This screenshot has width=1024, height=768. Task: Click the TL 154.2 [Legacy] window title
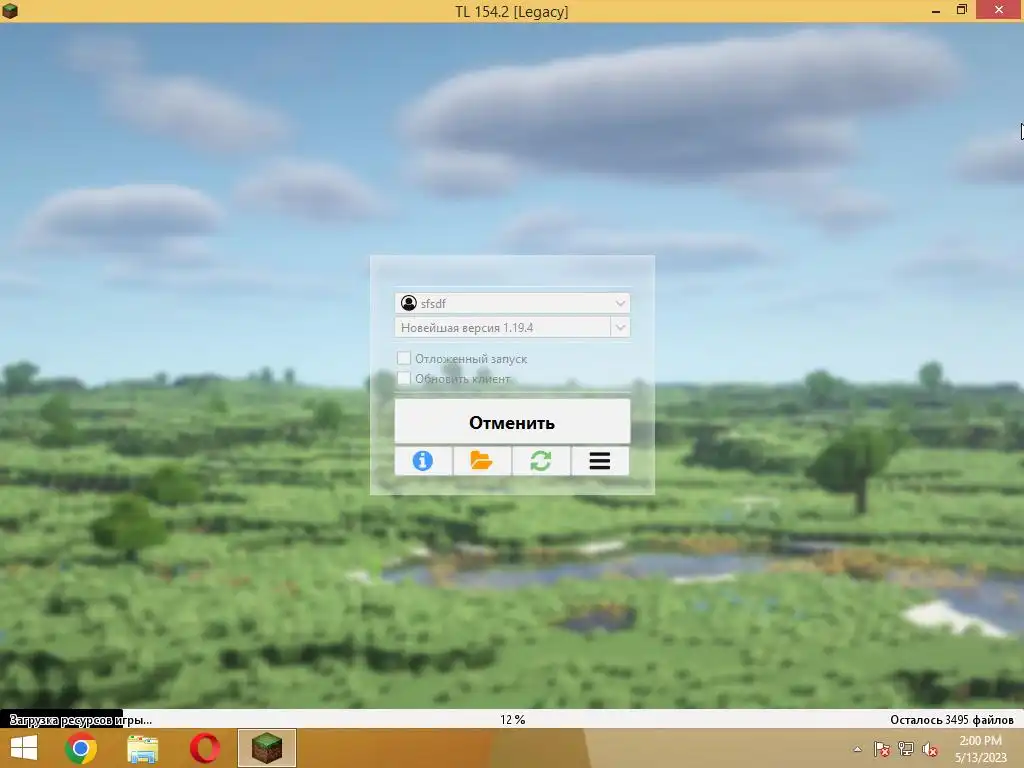(x=512, y=12)
